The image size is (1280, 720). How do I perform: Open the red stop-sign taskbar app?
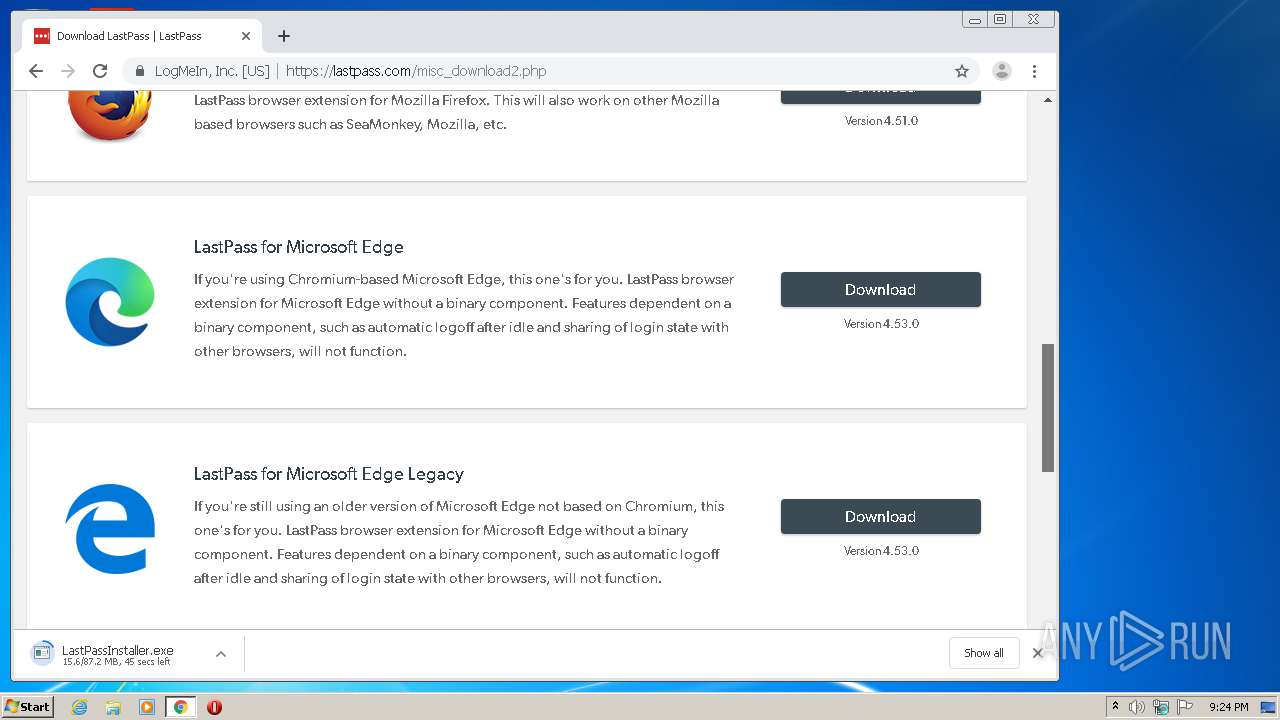(x=214, y=707)
